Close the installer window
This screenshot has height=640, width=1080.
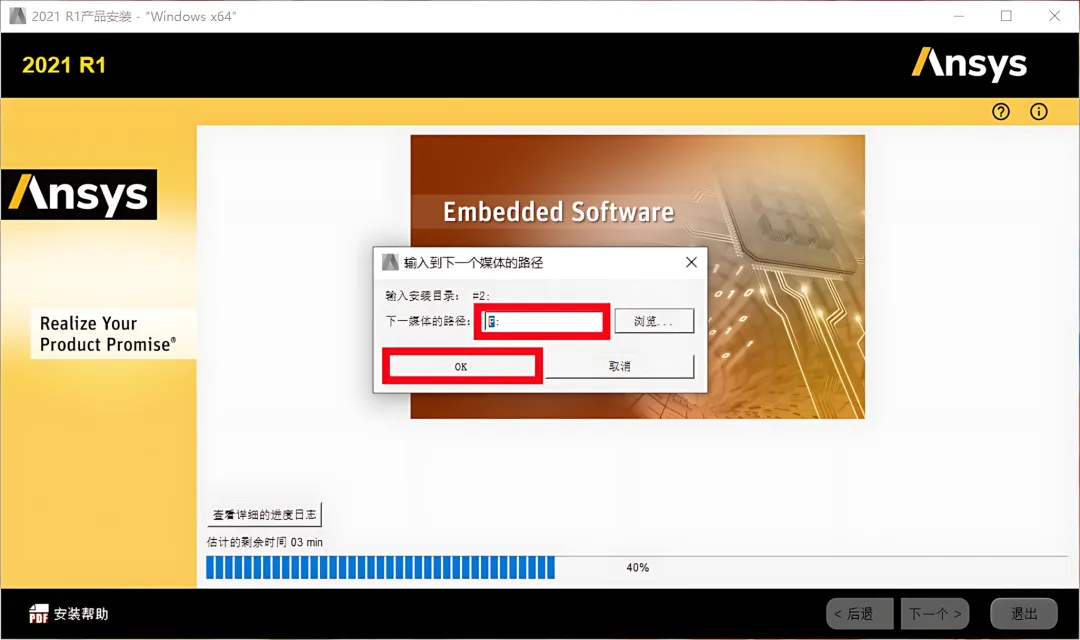tap(1055, 16)
